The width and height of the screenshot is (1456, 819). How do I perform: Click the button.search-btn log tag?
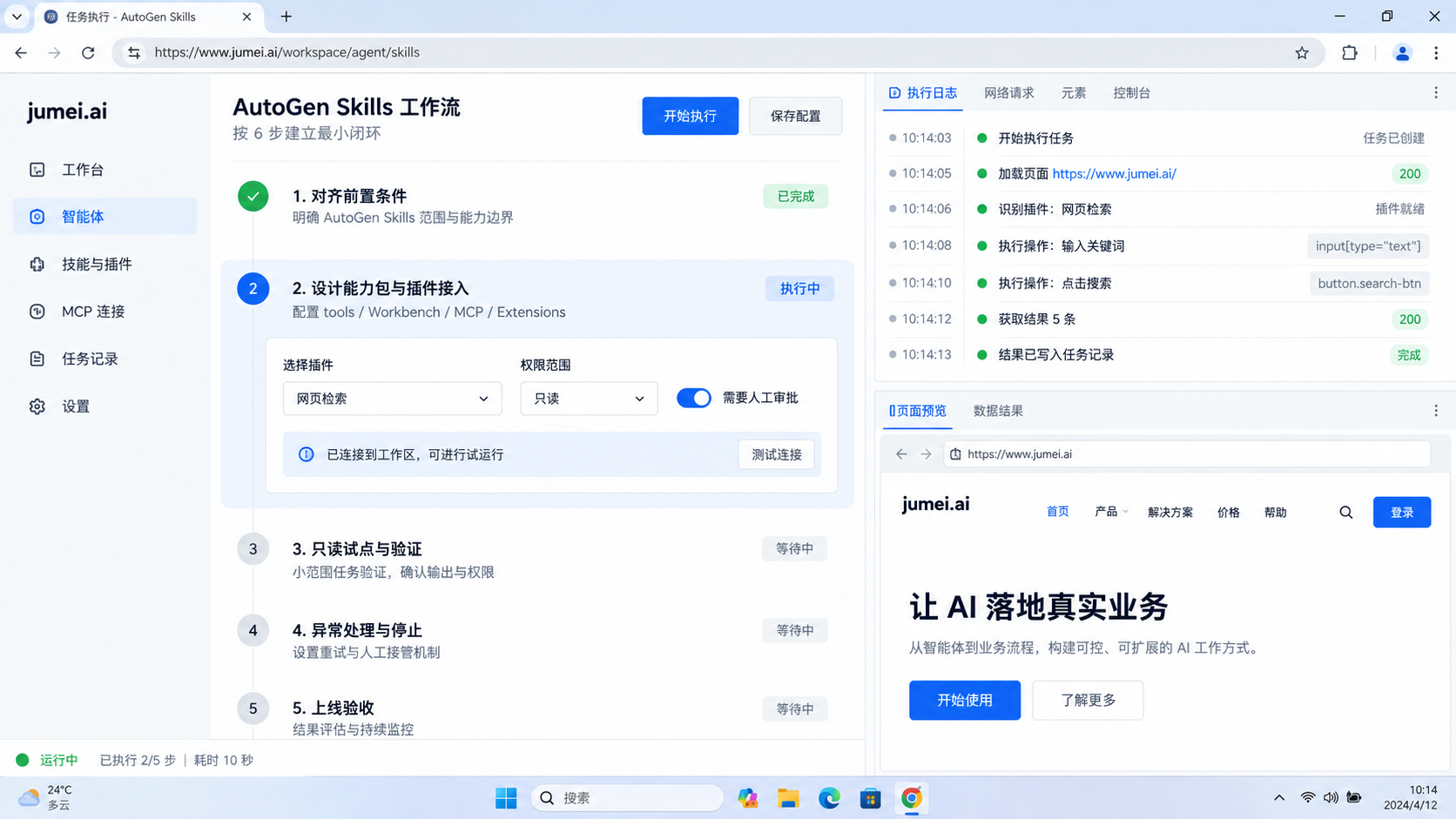click(1369, 284)
